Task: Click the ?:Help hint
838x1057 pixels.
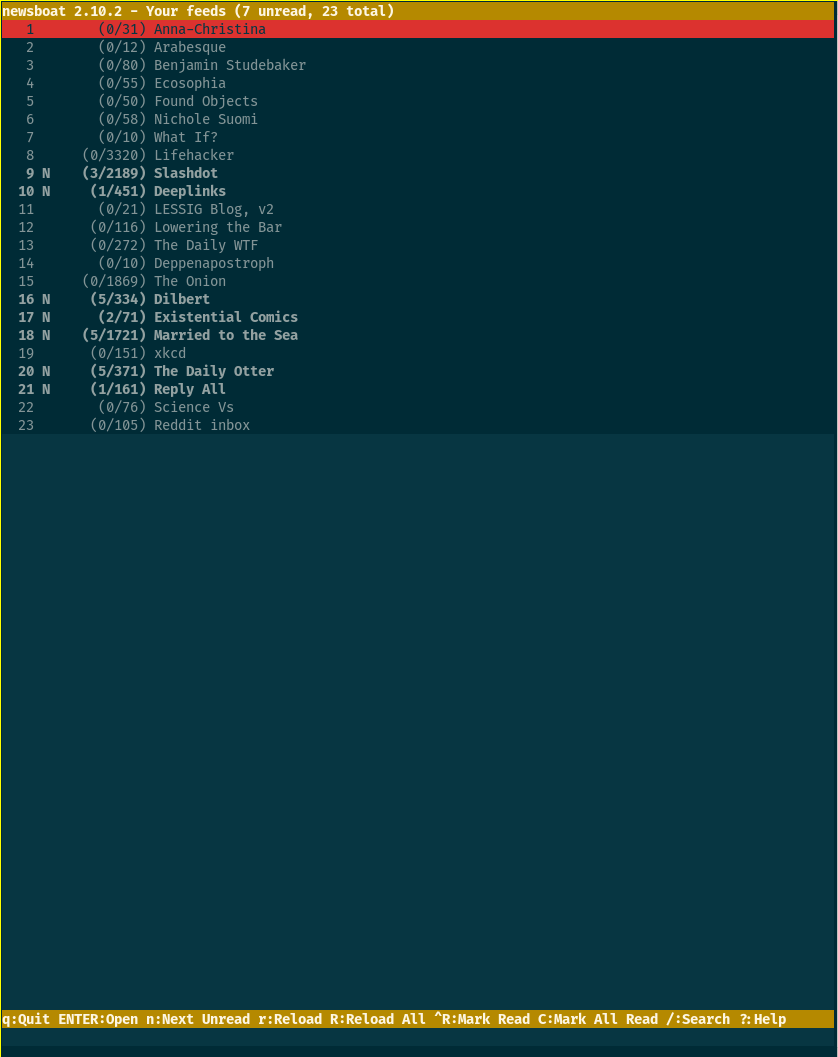Action: coord(762,1019)
